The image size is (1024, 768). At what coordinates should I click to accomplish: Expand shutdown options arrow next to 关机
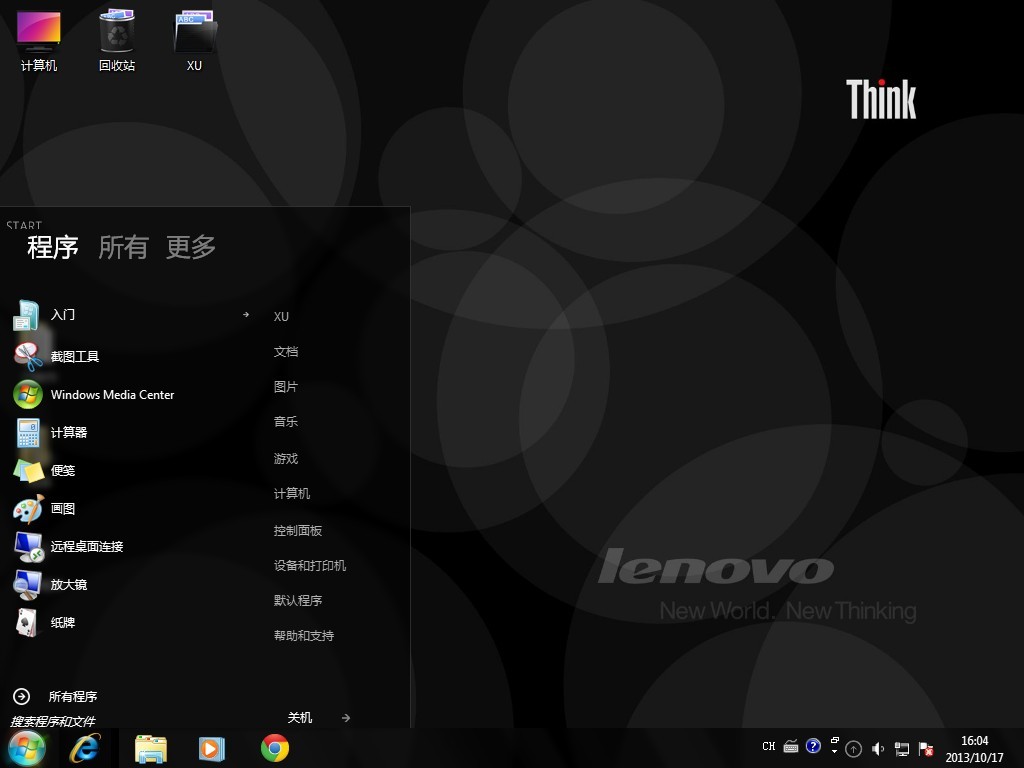346,717
